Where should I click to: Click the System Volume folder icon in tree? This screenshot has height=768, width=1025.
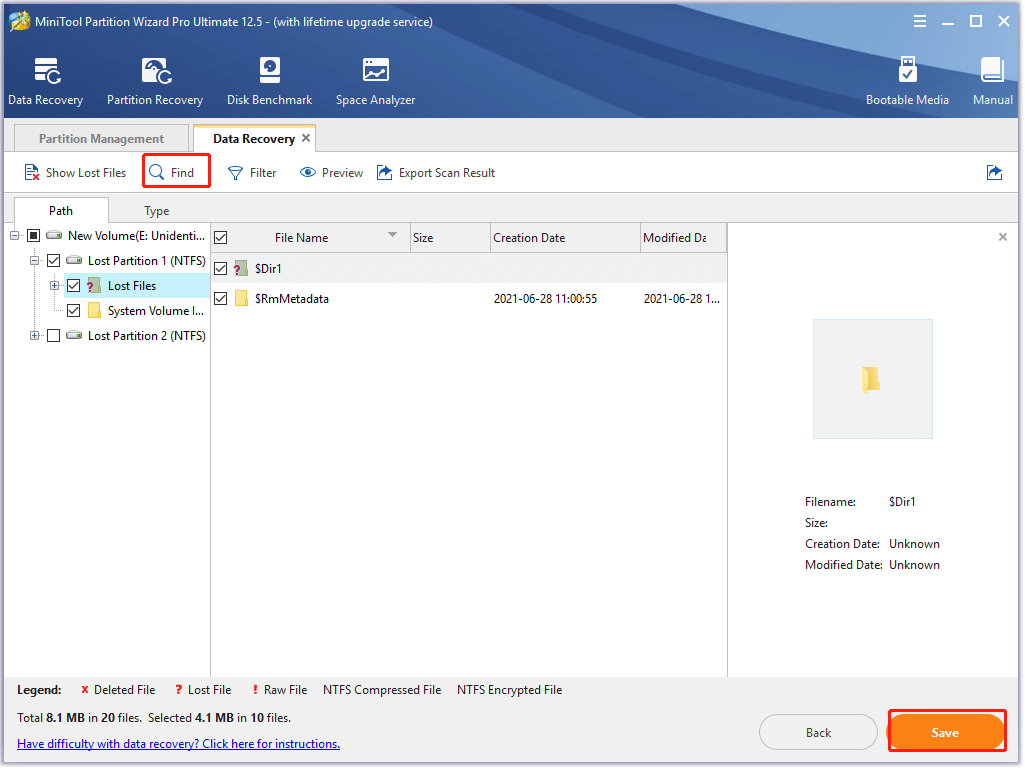[x=94, y=310]
